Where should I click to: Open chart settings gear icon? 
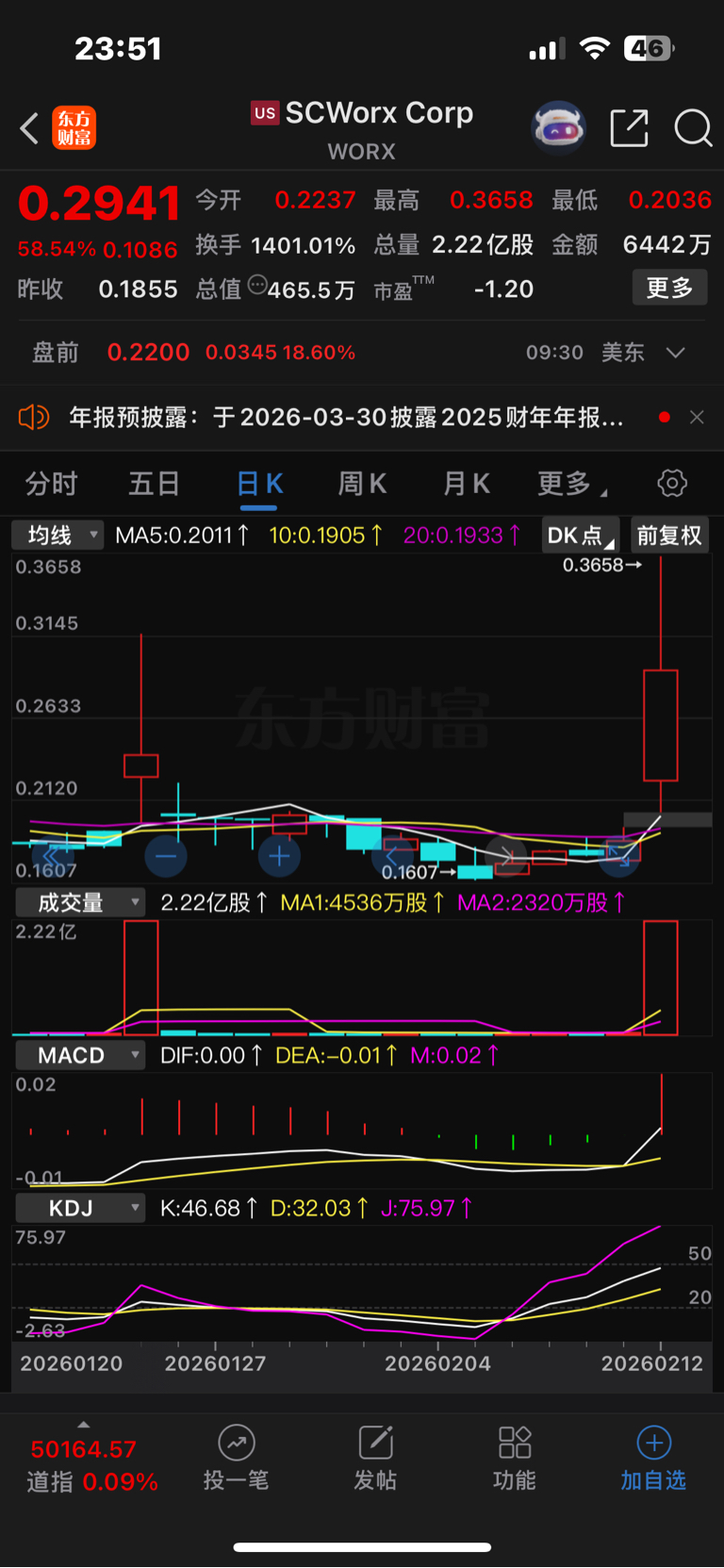[672, 484]
